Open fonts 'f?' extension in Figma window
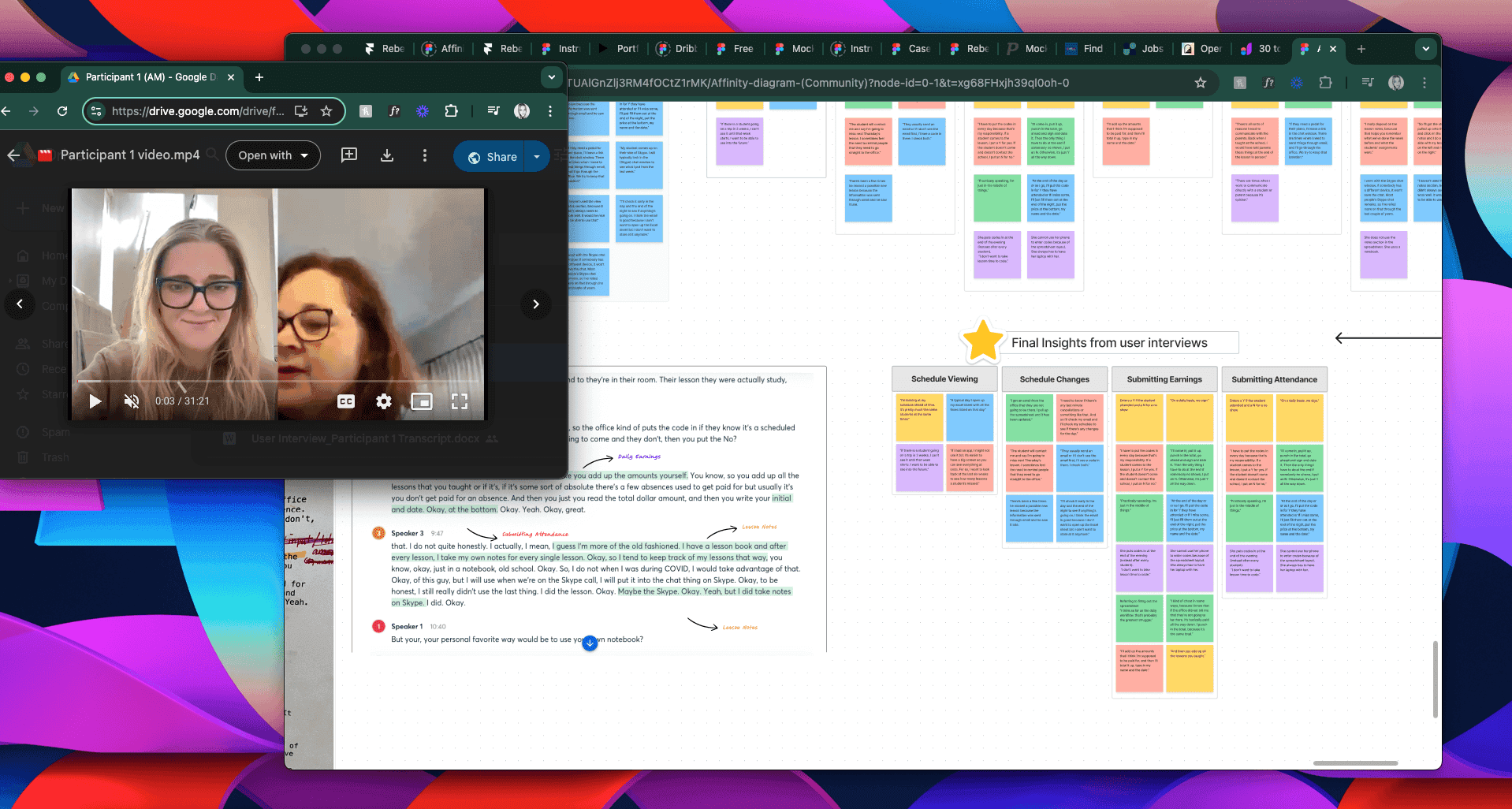Image resolution: width=1512 pixels, height=809 pixels. (1268, 83)
